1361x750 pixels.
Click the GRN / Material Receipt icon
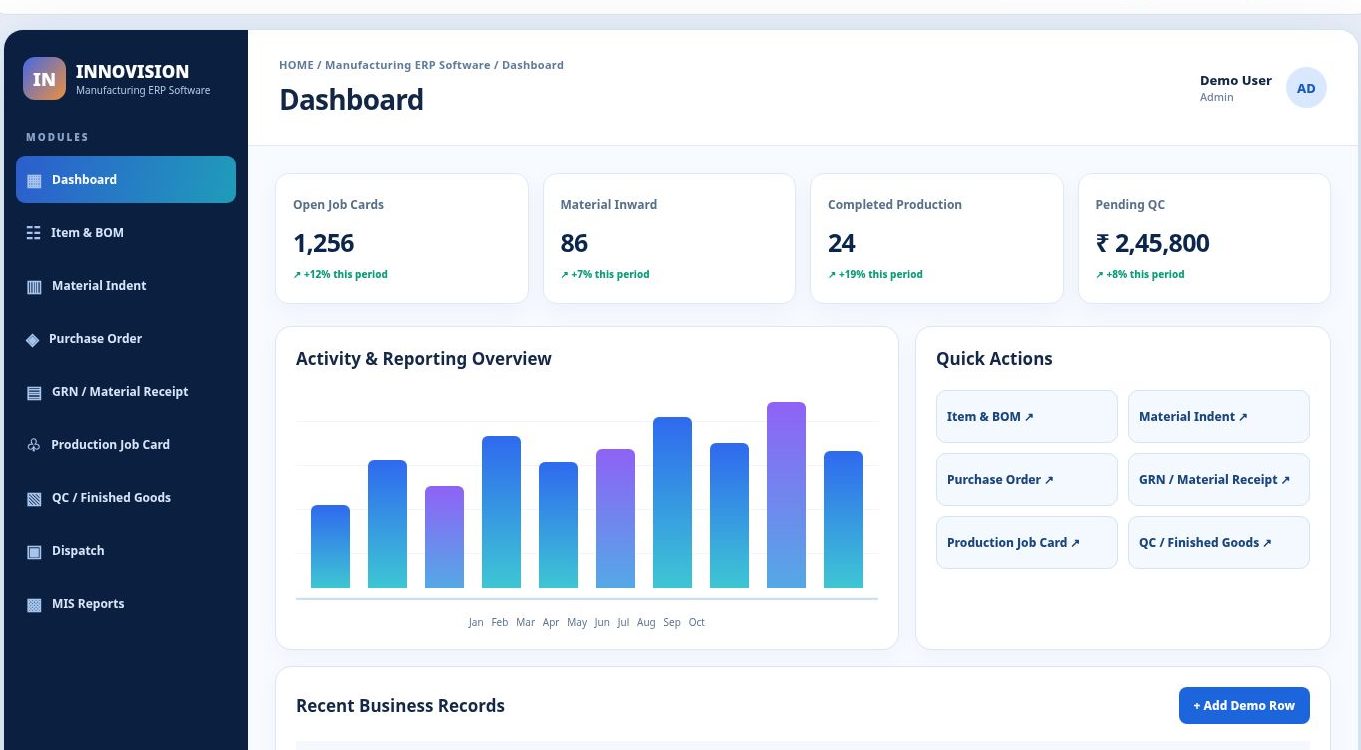(34, 393)
